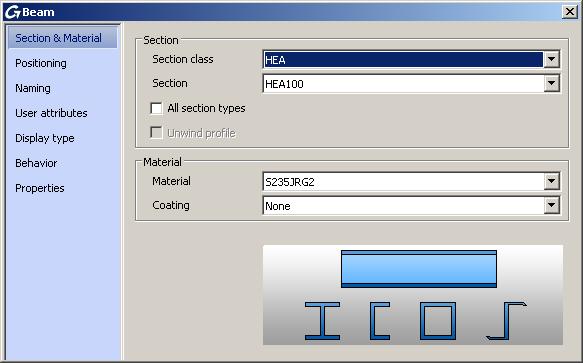Screen dimensions: 583x363
Task: Open the Display type page
Action: (x=45, y=138)
